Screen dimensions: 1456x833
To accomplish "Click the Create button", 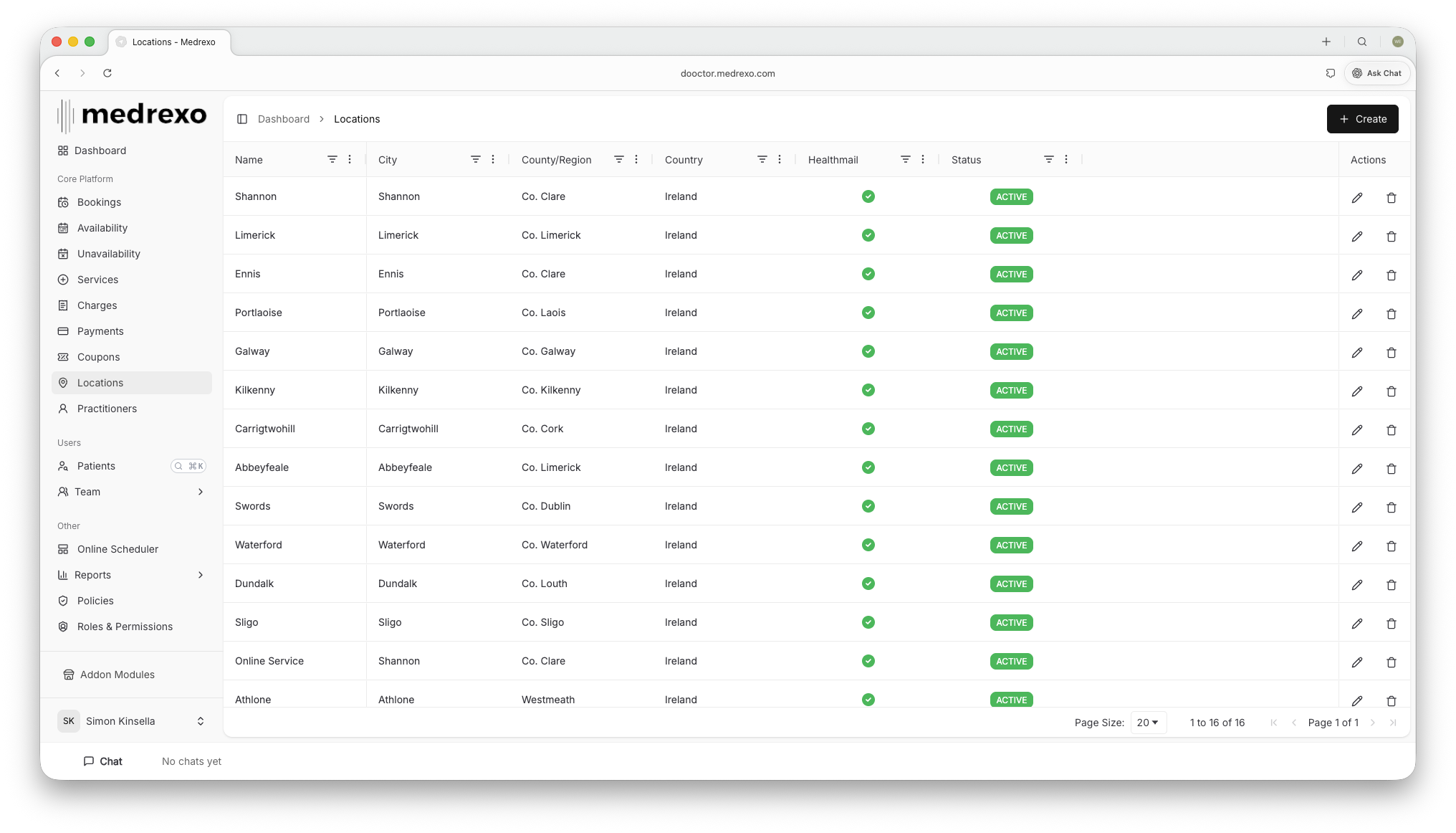I will (x=1362, y=119).
